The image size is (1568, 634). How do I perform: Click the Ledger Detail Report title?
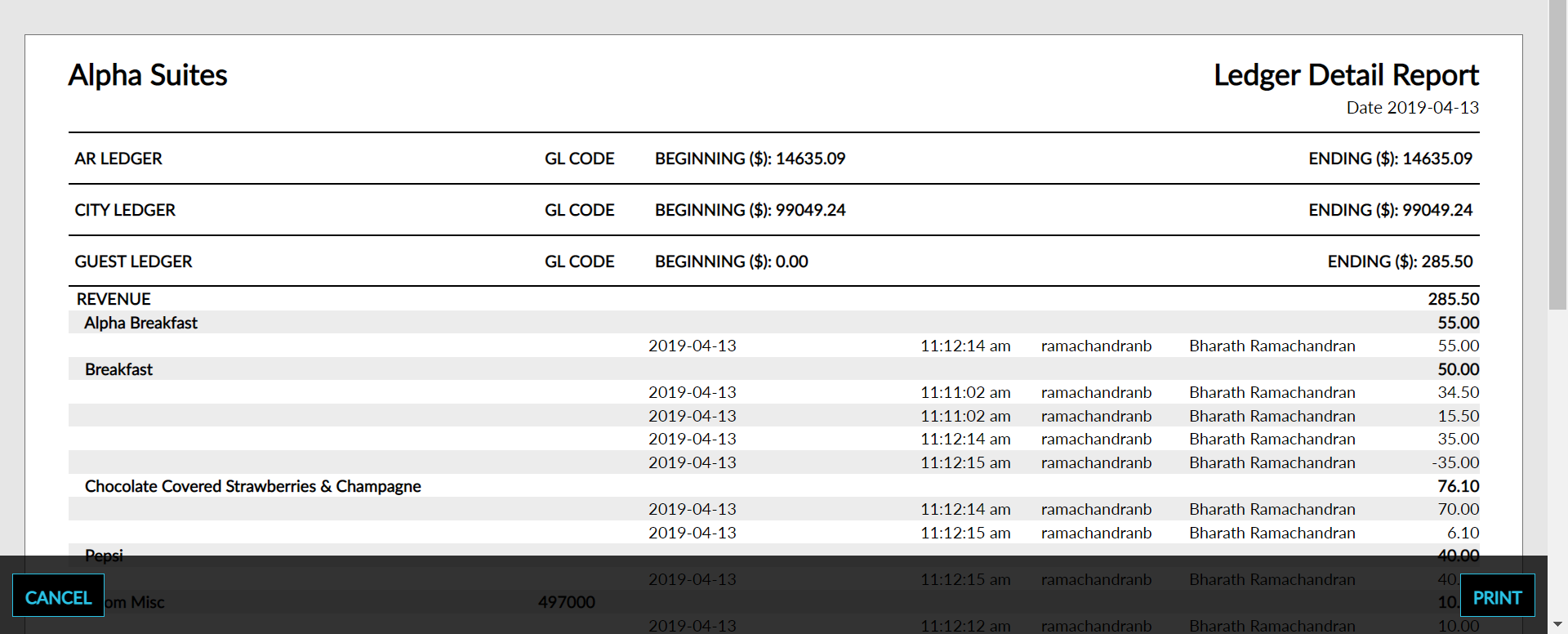point(1347,75)
